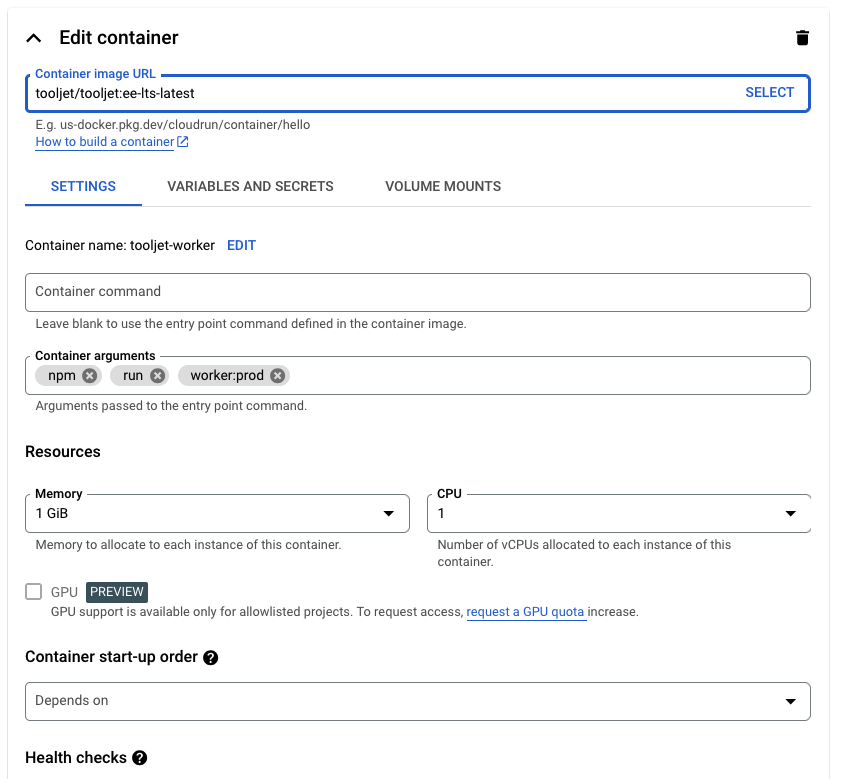Viewport: 845px width, 779px height.
Task: Open help for Health checks
Action: 140,758
